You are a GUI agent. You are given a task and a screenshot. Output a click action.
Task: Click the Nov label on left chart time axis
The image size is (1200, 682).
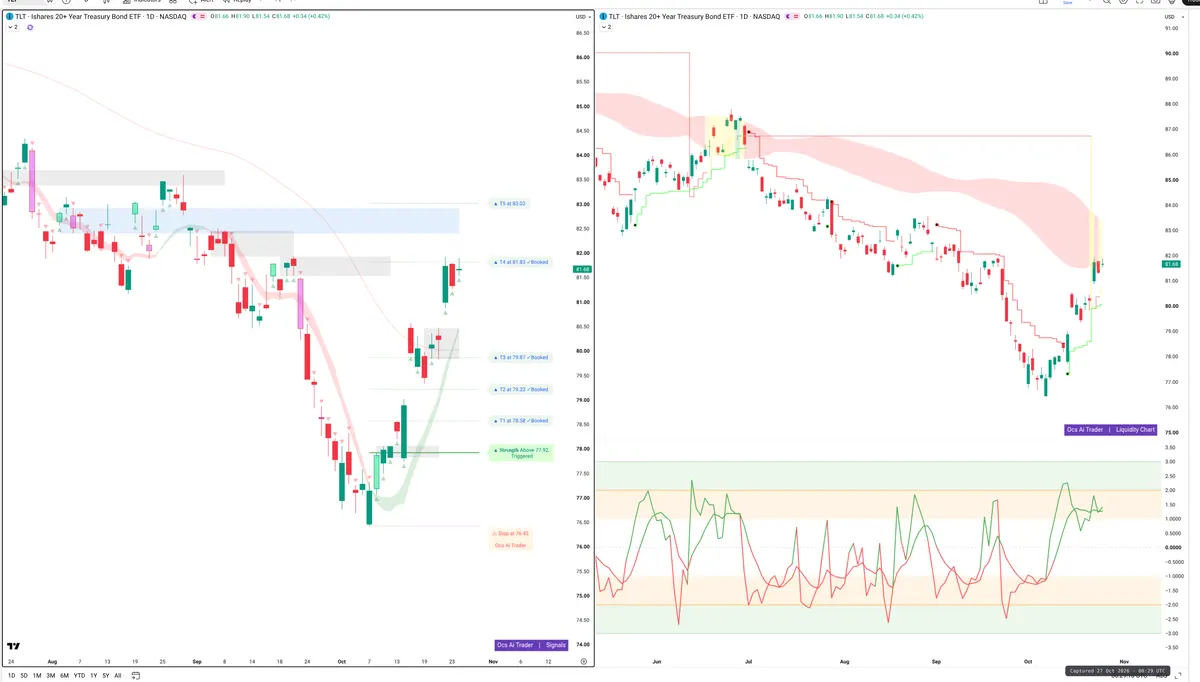(492, 662)
